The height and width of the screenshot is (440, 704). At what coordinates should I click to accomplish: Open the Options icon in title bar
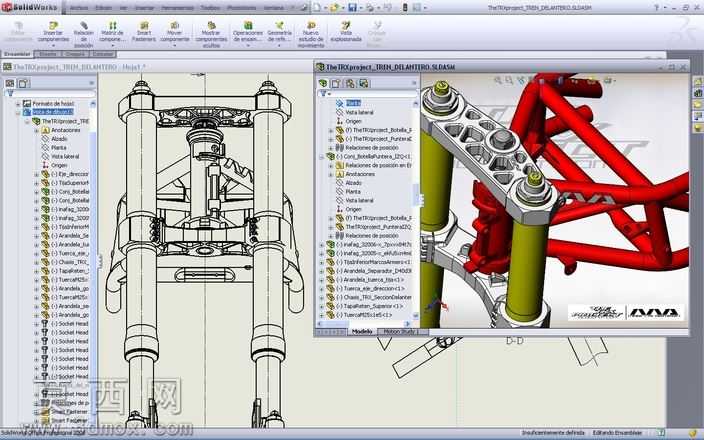pyautogui.click(x=417, y=7)
